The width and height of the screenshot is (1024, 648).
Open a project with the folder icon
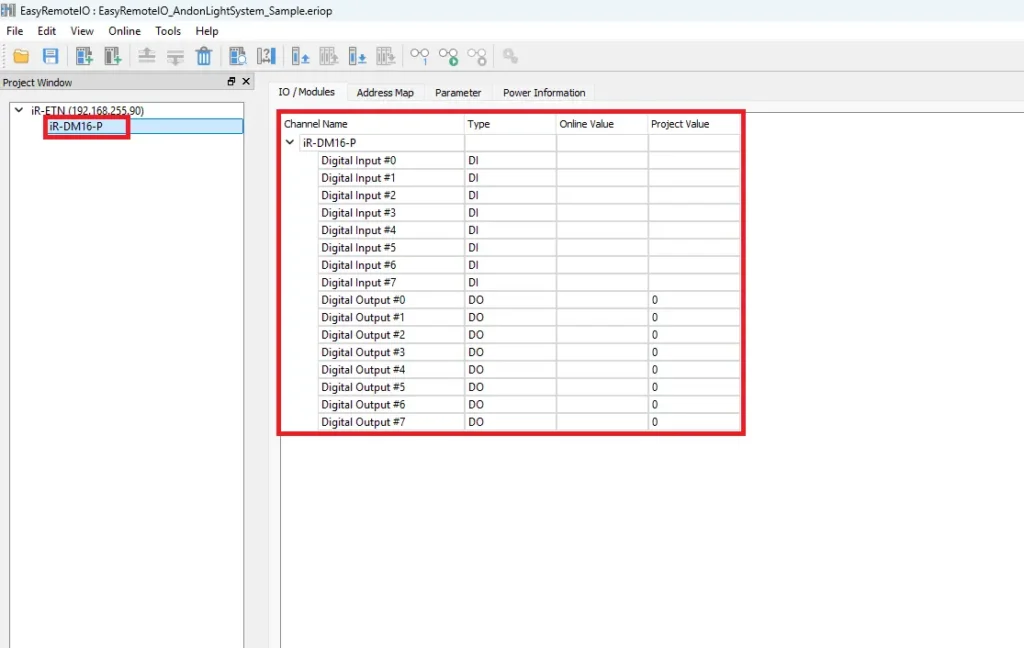[x=21, y=57]
